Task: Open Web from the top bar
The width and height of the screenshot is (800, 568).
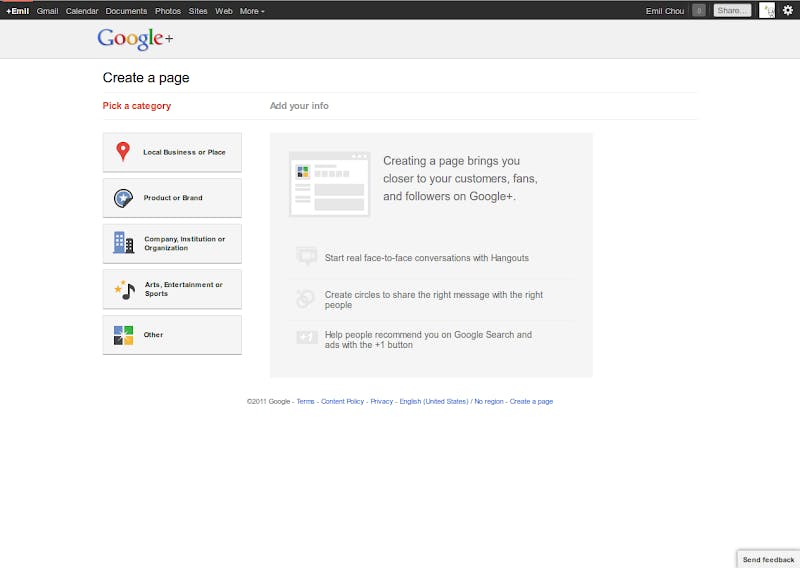Action: pyautogui.click(x=223, y=11)
